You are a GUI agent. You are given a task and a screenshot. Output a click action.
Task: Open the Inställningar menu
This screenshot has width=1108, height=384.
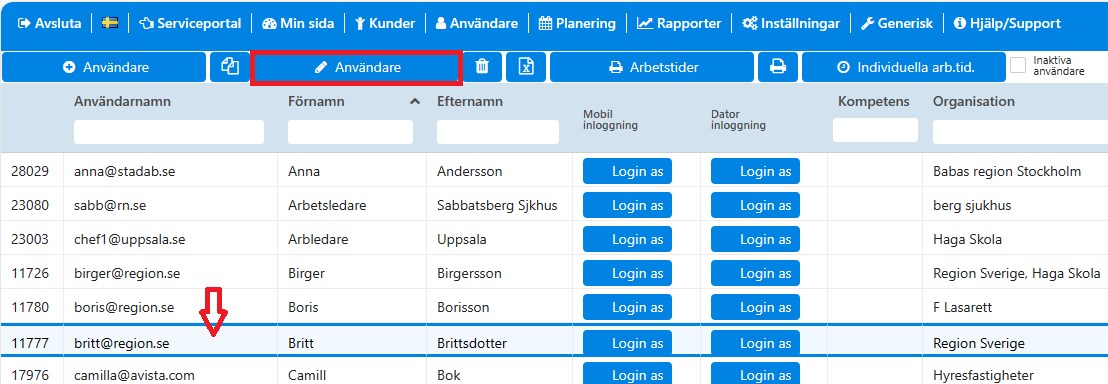(x=791, y=23)
